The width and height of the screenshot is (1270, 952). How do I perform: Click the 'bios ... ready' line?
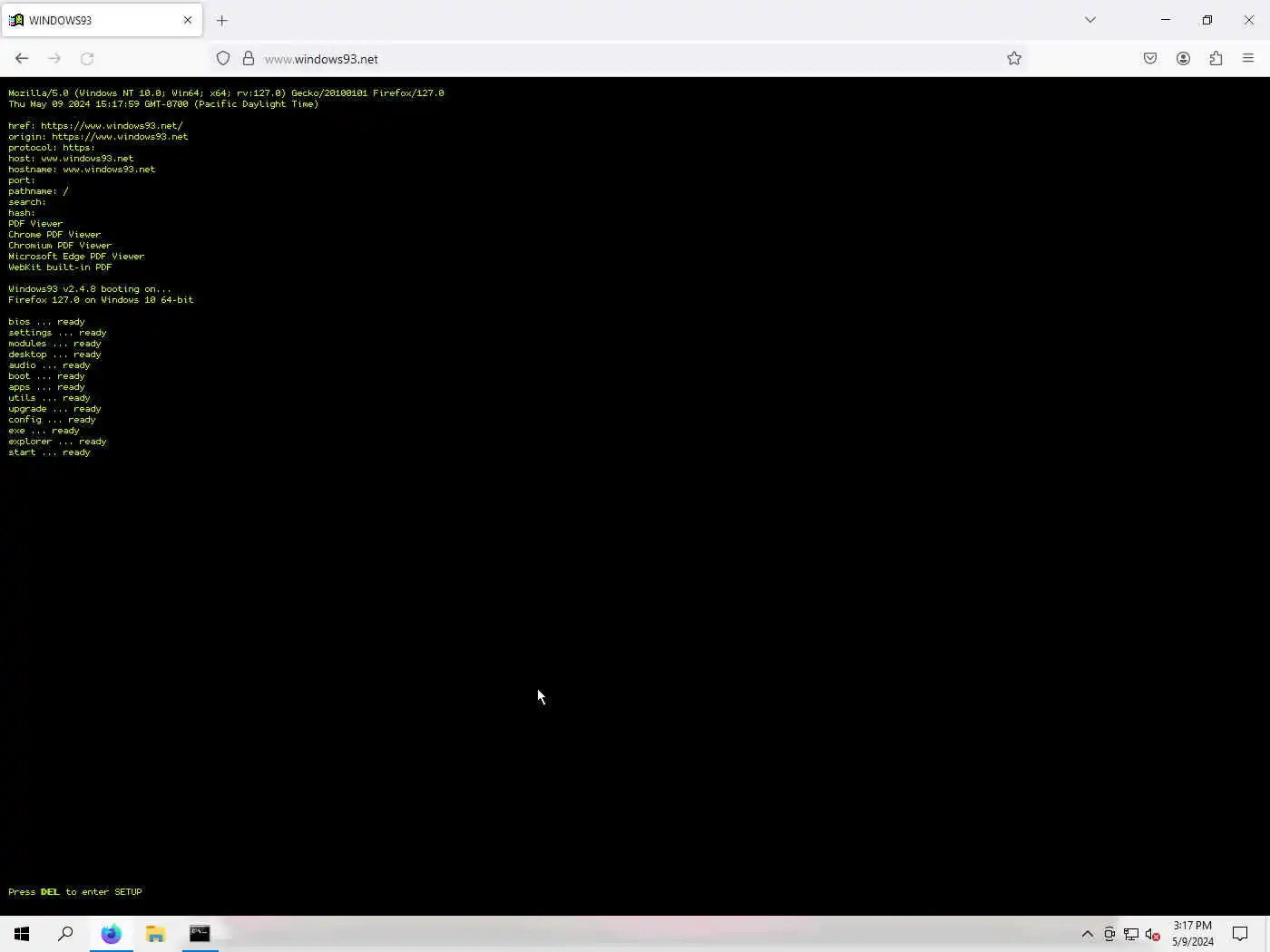(x=46, y=322)
